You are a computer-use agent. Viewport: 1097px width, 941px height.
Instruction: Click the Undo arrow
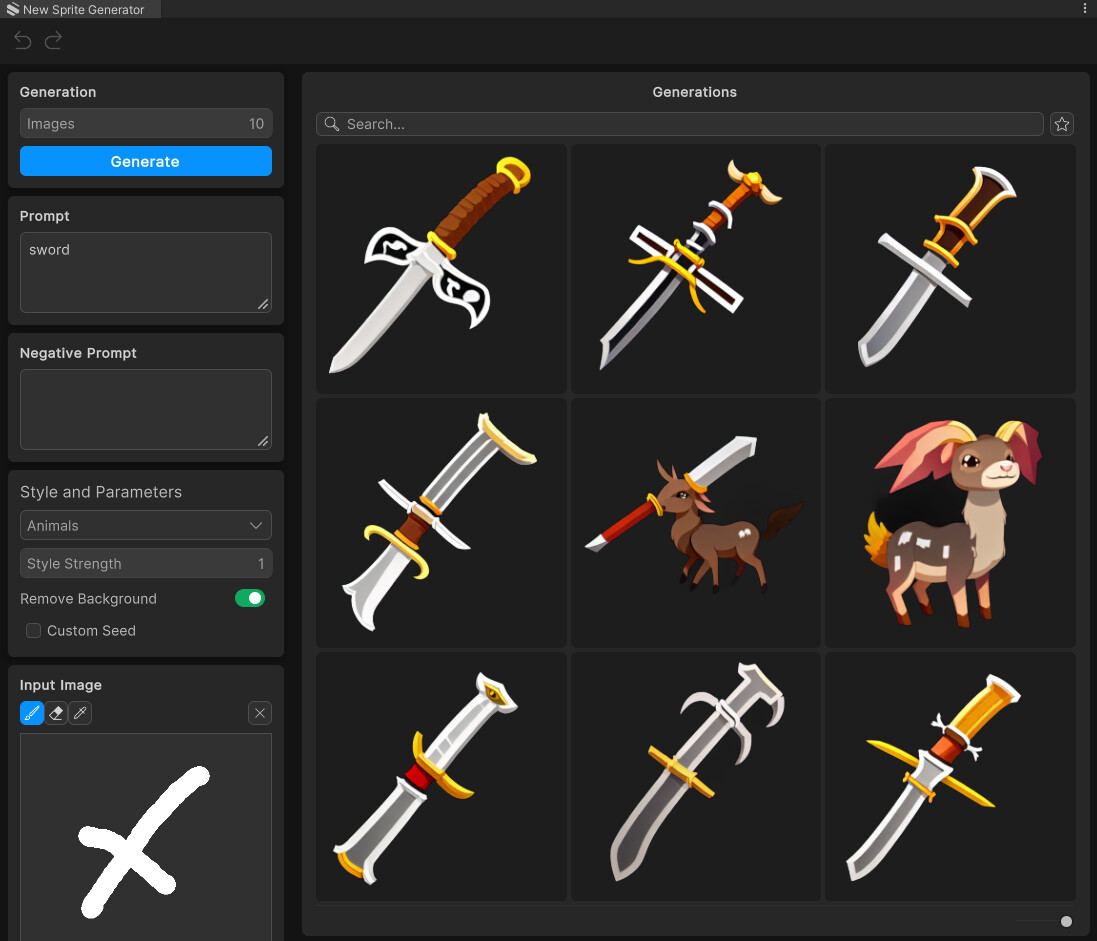21,40
